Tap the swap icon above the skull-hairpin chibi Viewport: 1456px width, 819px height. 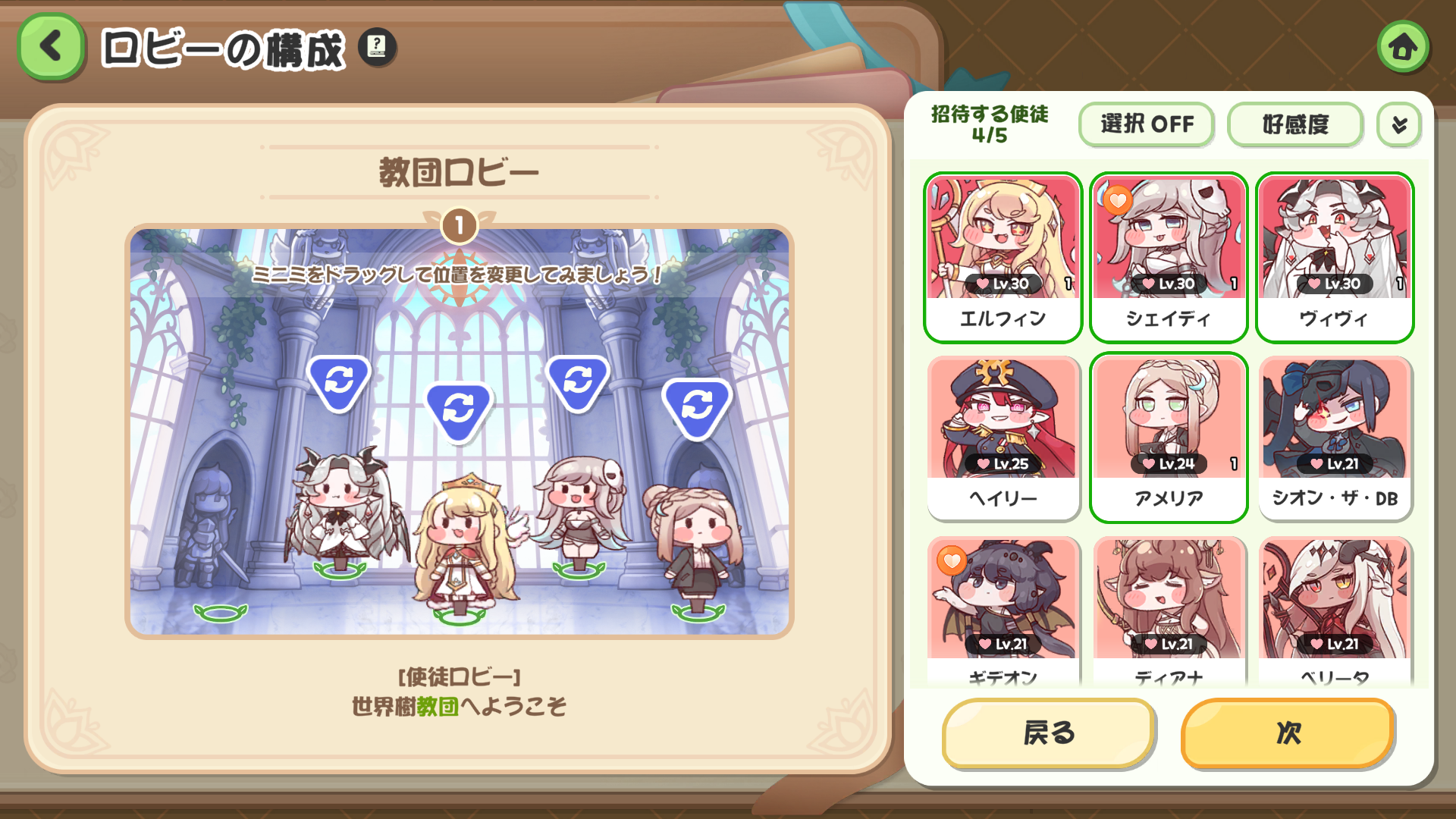[x=578, y=382]
